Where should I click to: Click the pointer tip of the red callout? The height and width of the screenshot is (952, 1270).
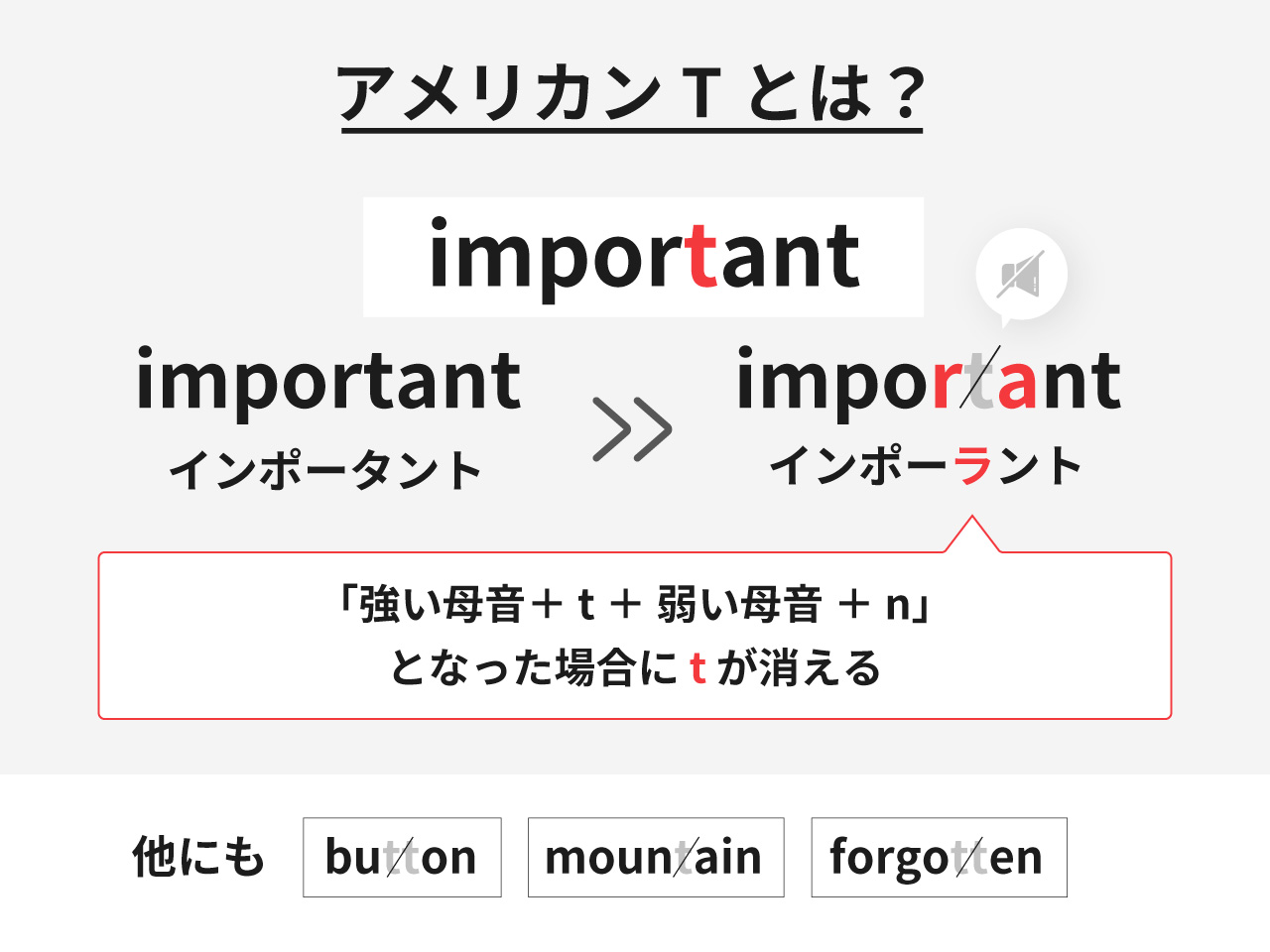[972, 520]
